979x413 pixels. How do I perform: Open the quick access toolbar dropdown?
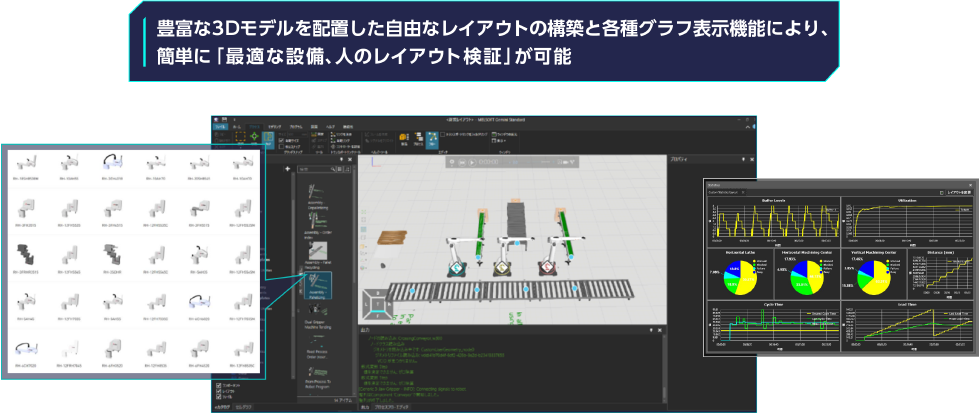pos(236,118)
